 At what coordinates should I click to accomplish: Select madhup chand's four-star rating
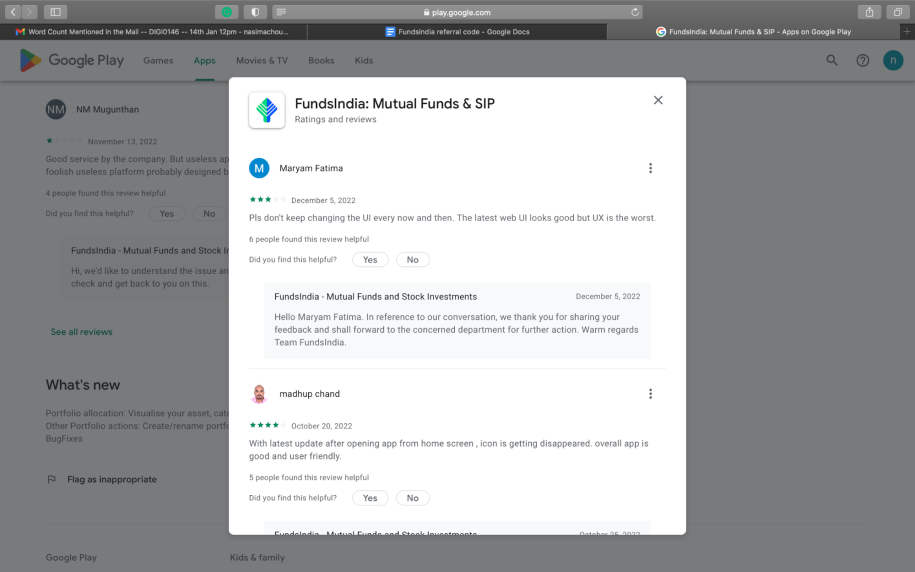click(268, 425)
